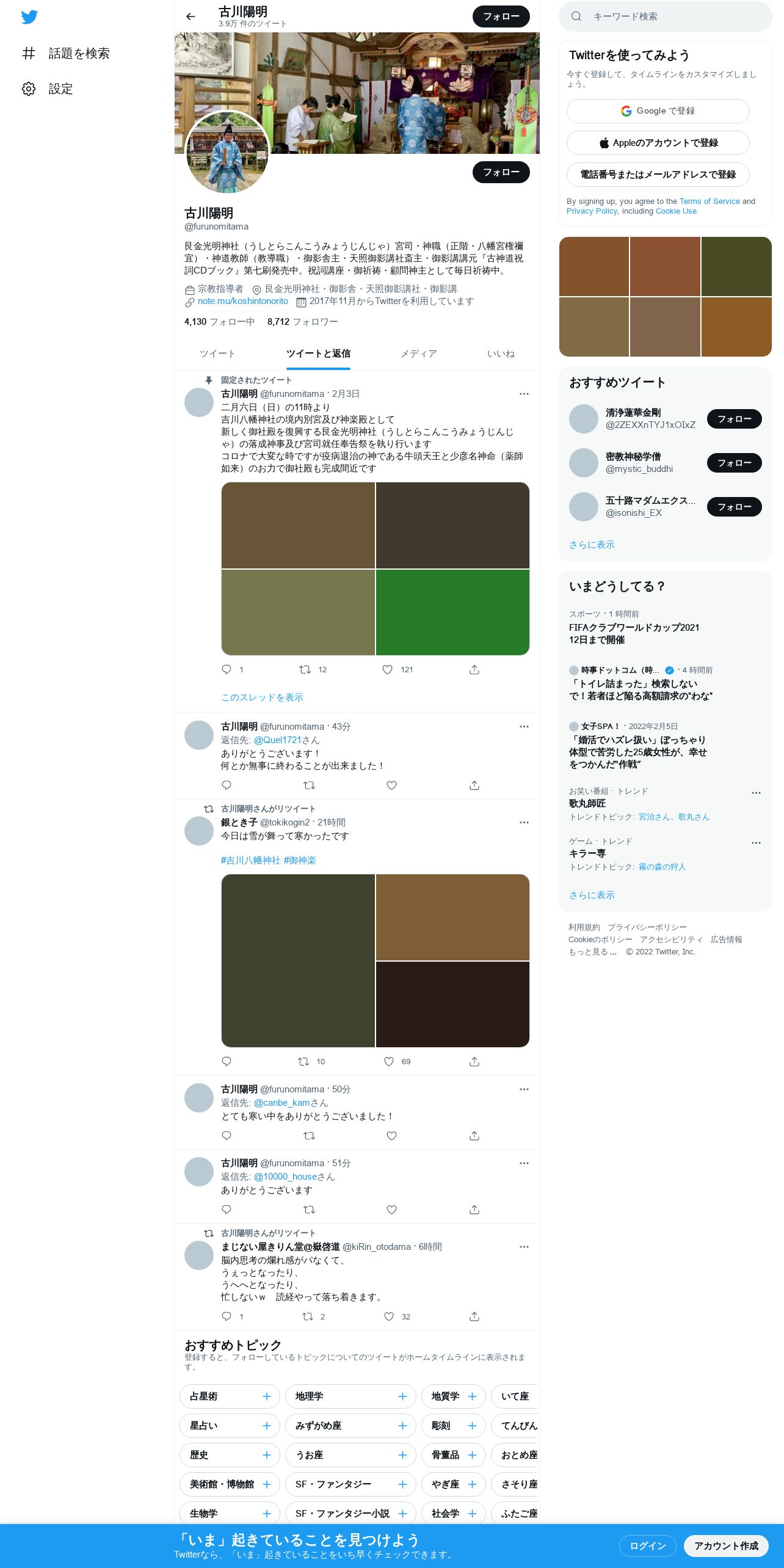
Task: Switch to the メディア tab
Action: click(x=418, y=354)
